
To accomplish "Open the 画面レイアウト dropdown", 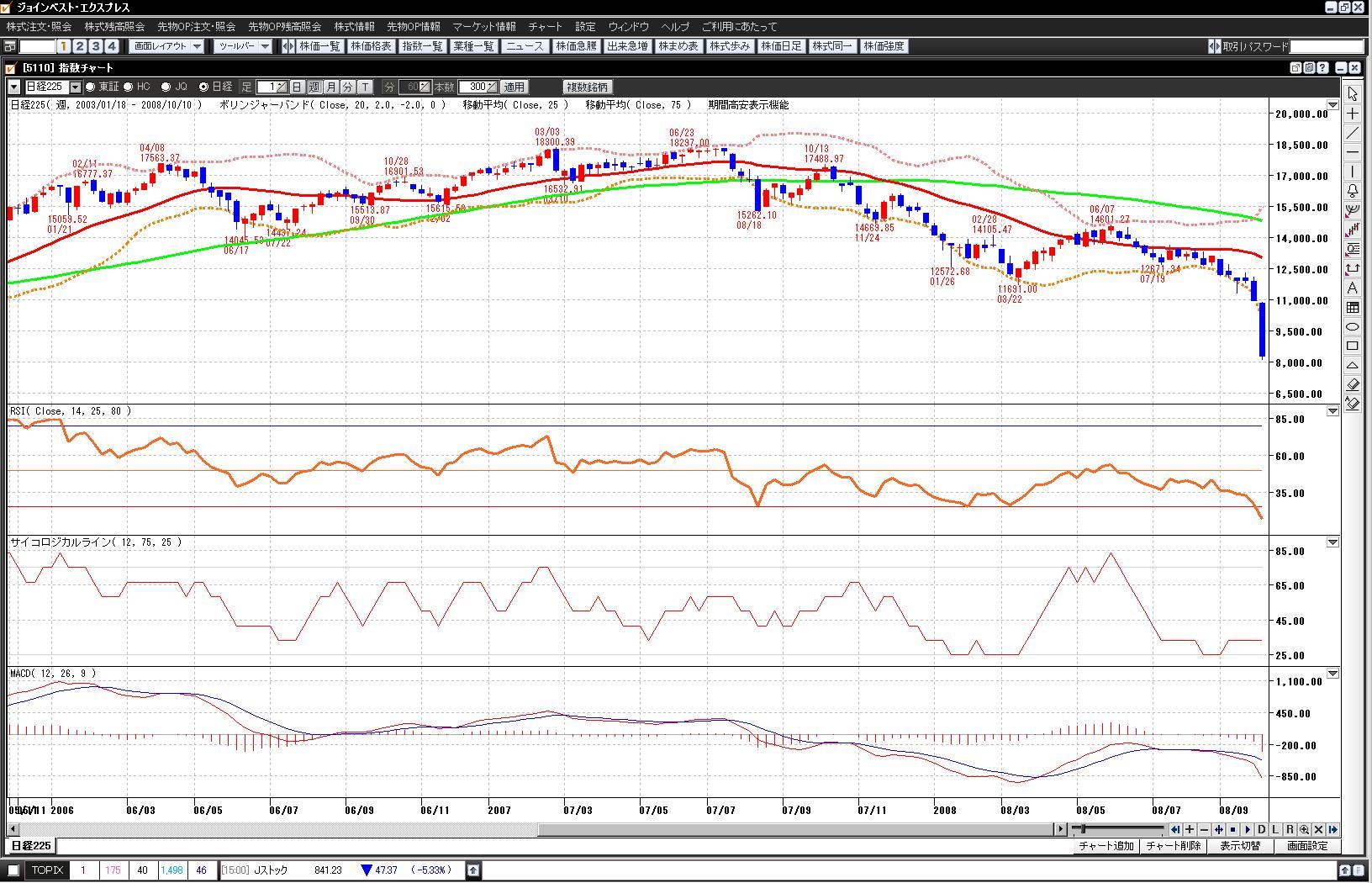I will click(197, 46).
